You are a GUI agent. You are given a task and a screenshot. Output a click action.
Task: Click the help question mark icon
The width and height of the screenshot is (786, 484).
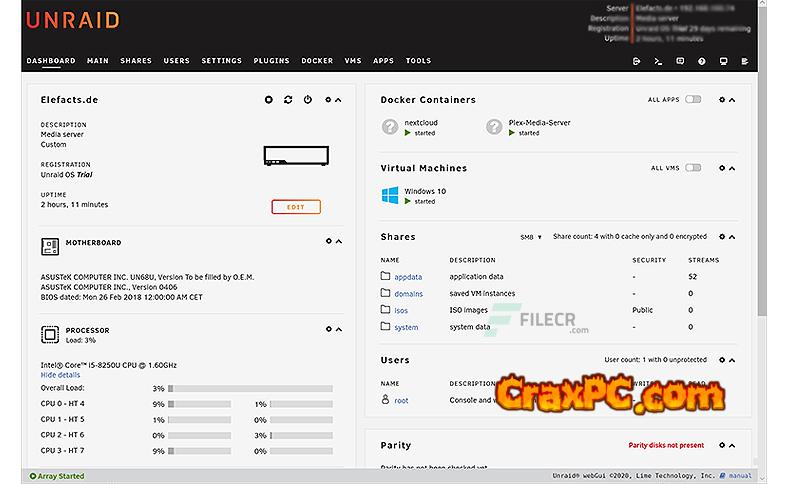click(702, 61)
